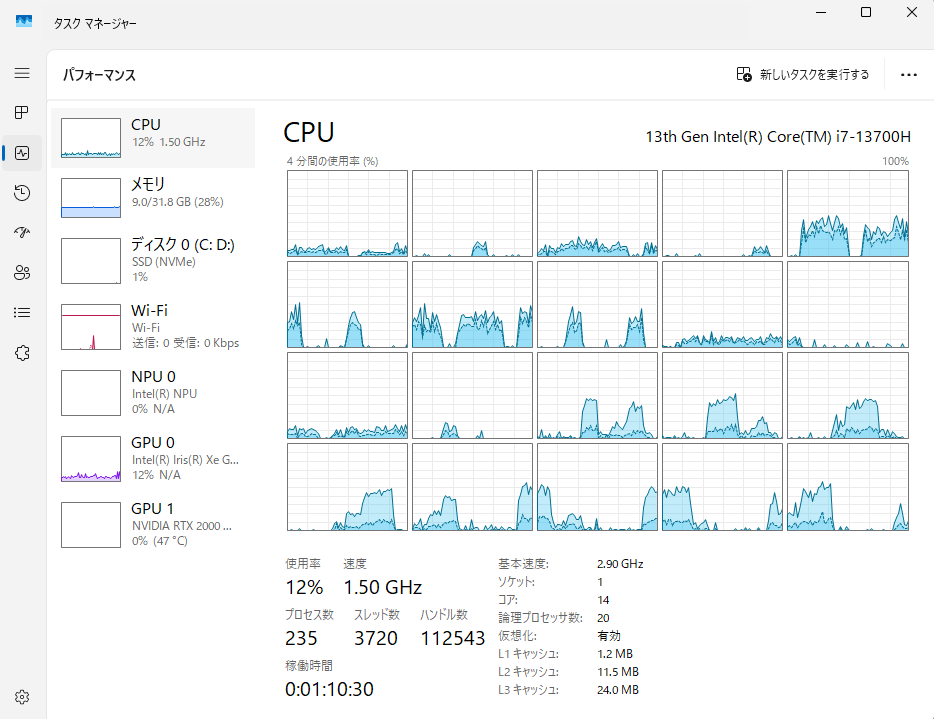Click the 4 分間の使用率 (%) label
The image size is (934, 719).
coord(332,161)
